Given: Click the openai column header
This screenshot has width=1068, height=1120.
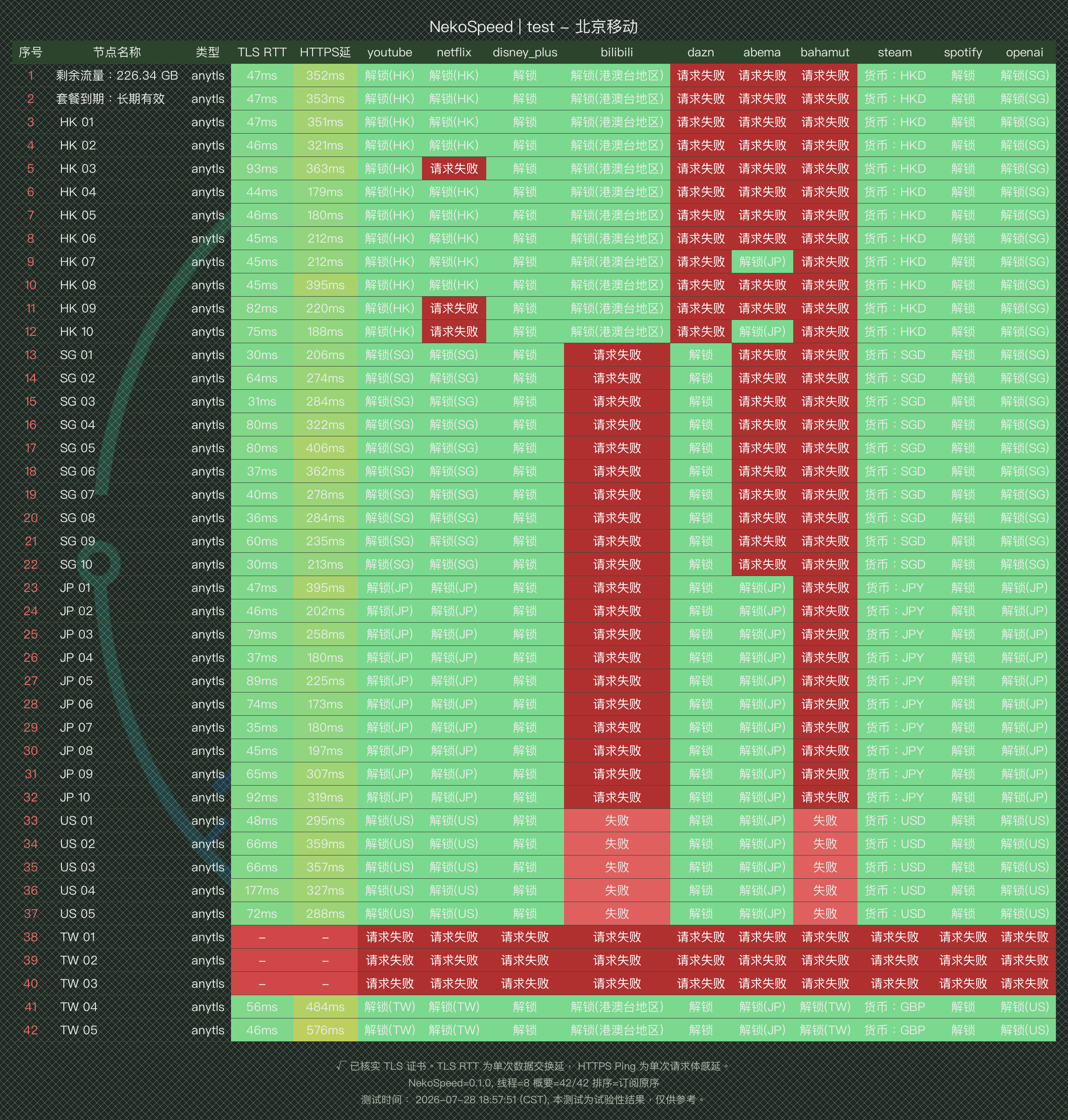Looking at the screenshot, I should tap(1024, 52).
